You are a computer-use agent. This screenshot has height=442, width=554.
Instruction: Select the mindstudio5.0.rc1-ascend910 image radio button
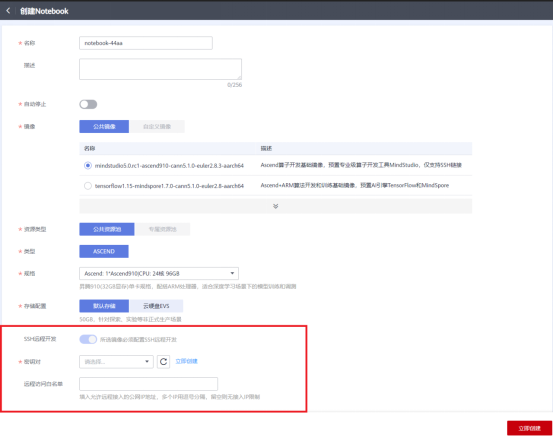(88, 165)
